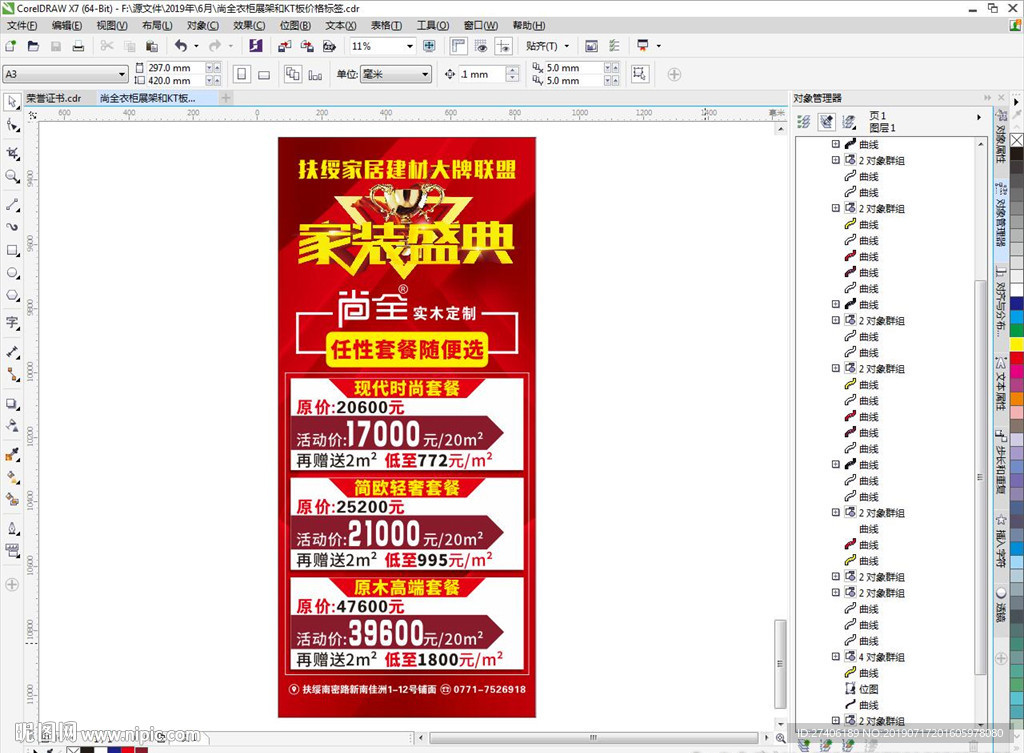Open the 对象(C) menu
1024x753 pixels.
tap(202, 25)
